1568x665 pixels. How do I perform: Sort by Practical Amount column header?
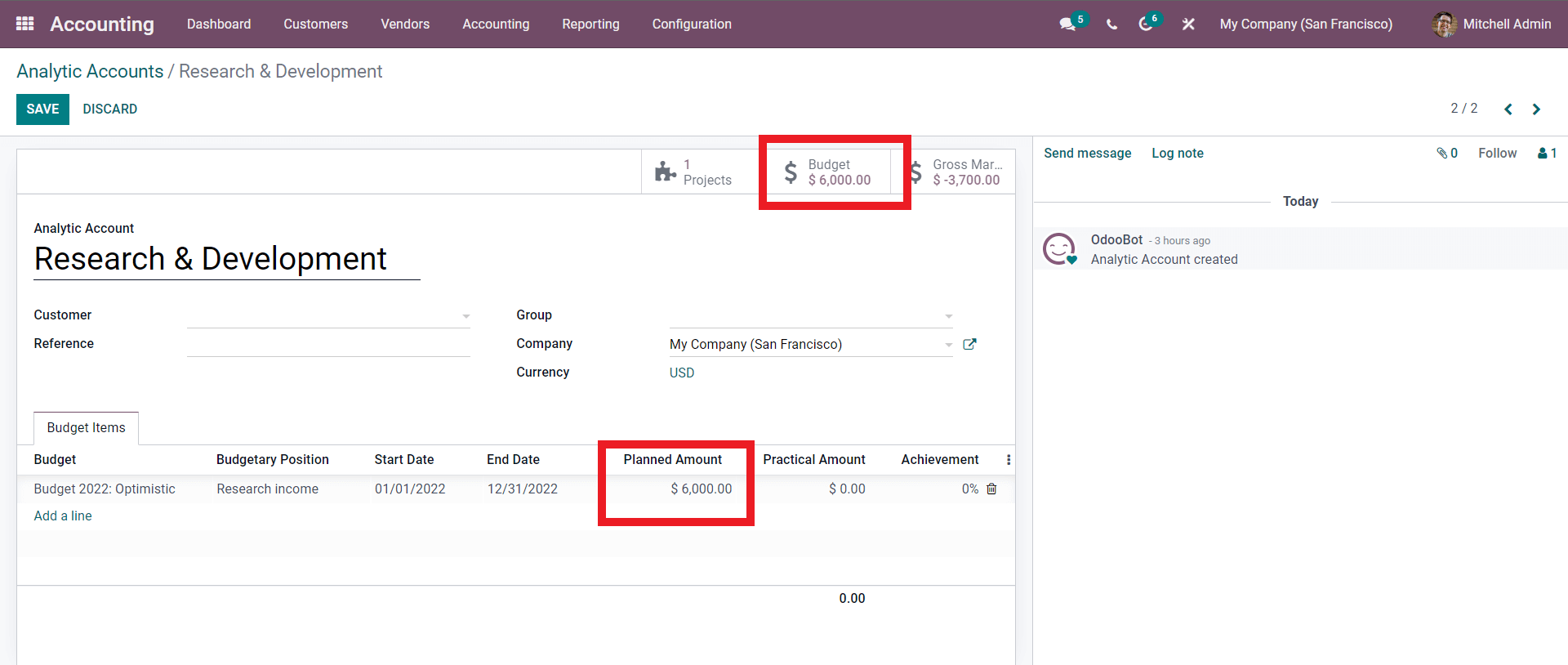click(814, 460)
